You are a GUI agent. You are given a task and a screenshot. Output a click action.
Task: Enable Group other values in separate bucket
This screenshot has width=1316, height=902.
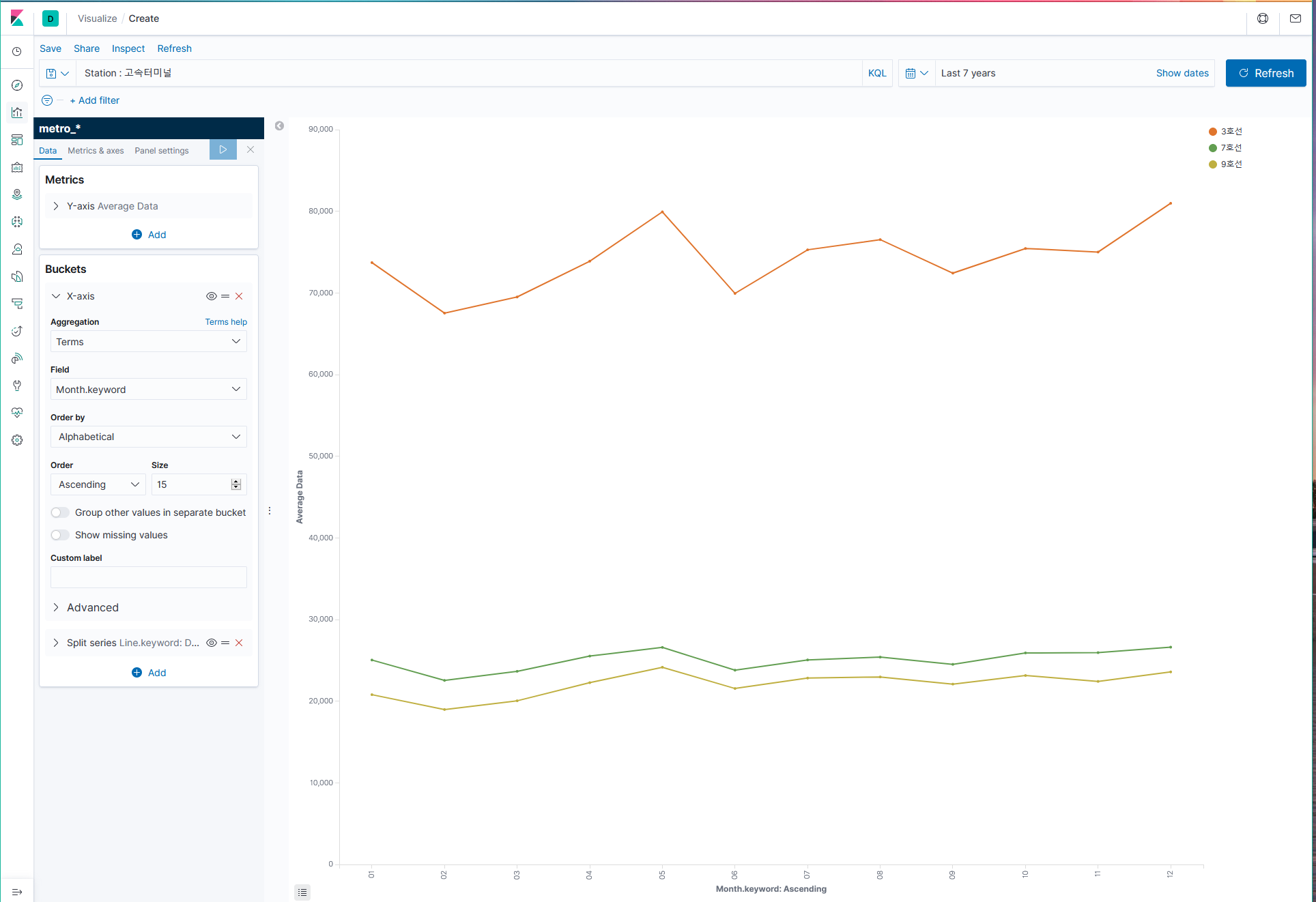[x=60, y=512]
